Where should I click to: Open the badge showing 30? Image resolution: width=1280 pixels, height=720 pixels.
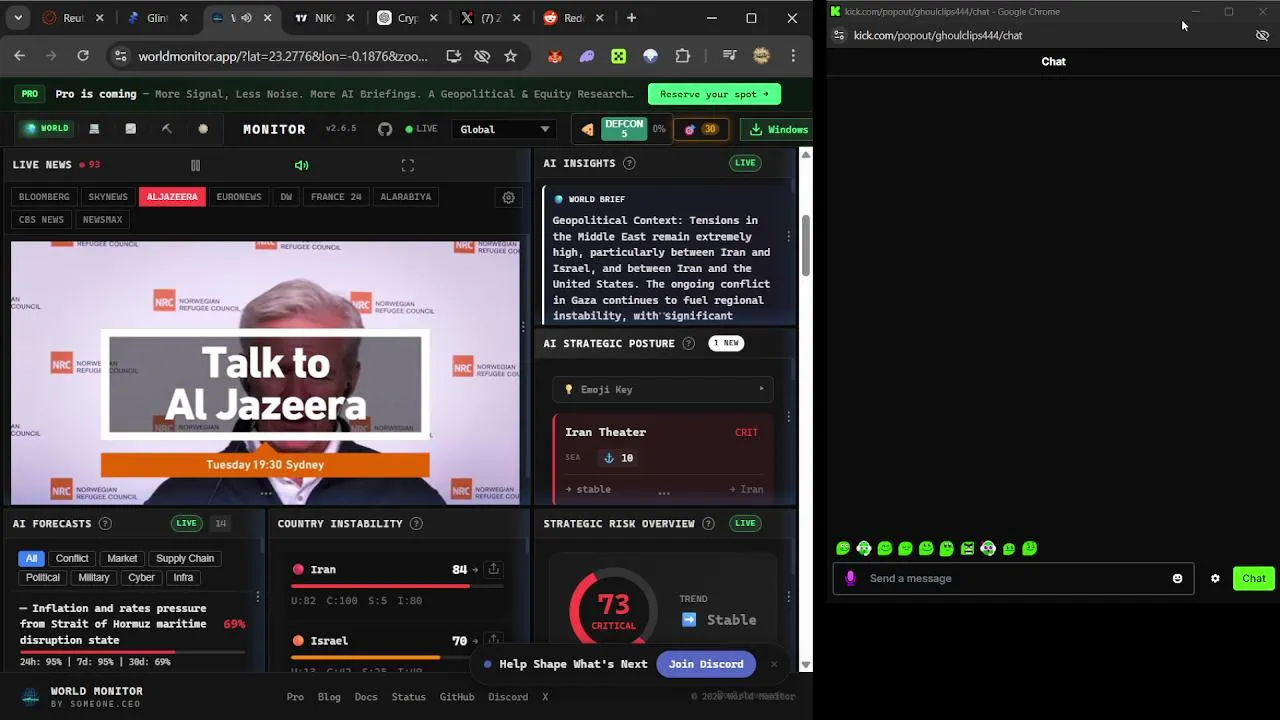pos(701,129)
